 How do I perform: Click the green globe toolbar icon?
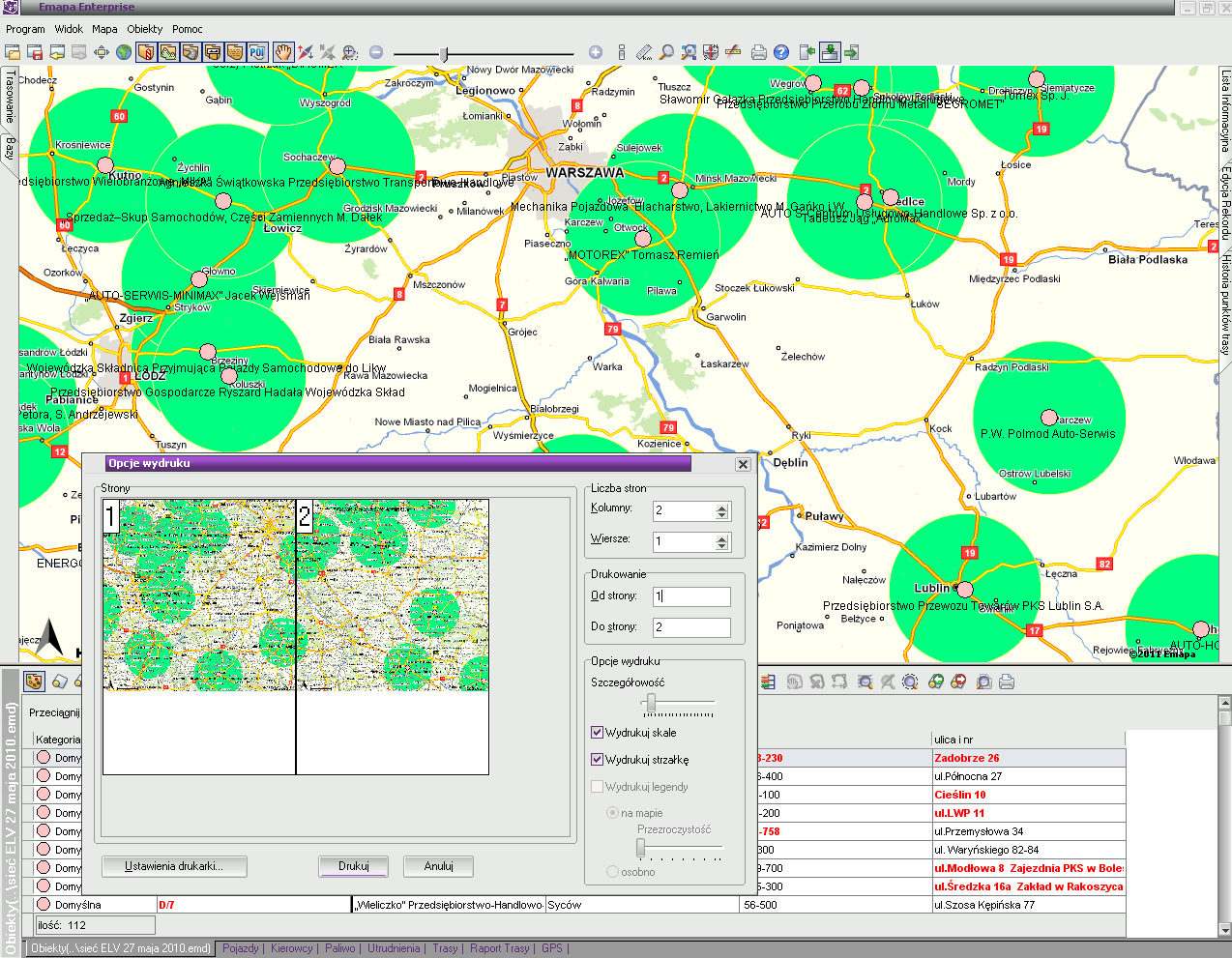(124, 52)
